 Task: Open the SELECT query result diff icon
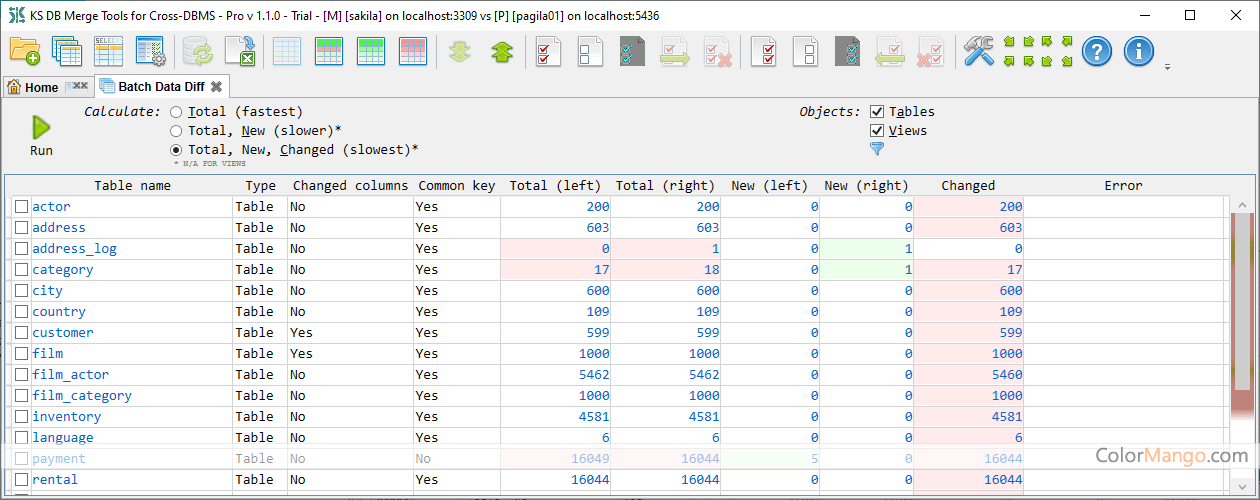(108, 51)
